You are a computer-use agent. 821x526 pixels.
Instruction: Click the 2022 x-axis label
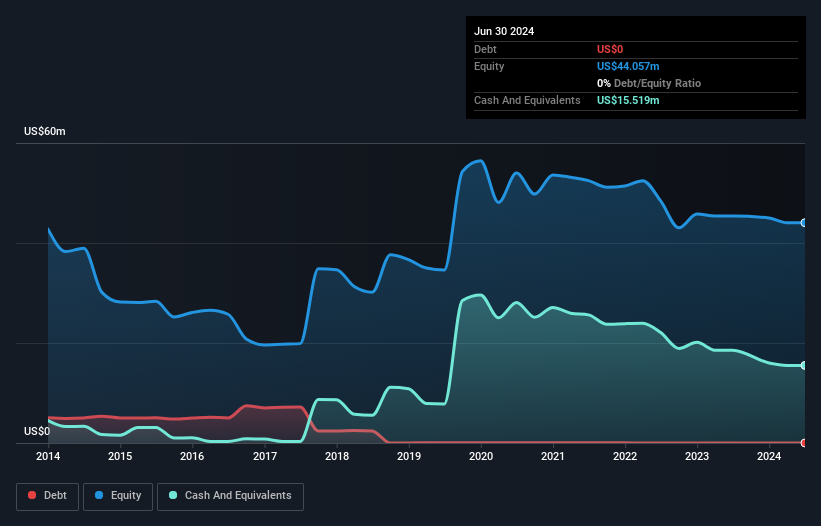(x=625, y=456)
